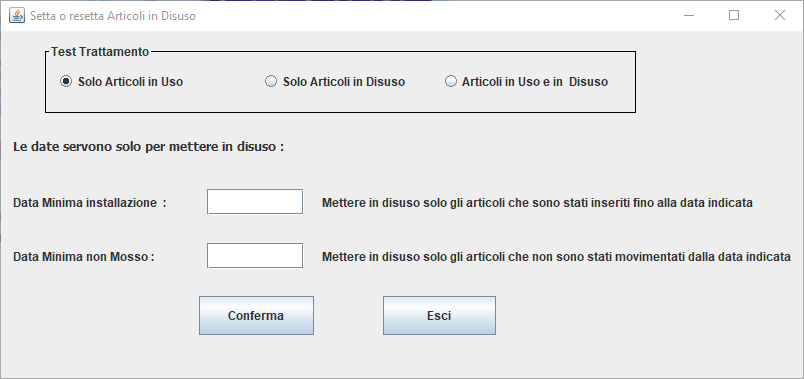This screenshot has width=804, height=379.
Task: Click the blank area between Conferma and Esci
Action: pyautogui.click(x=348, y=315)
